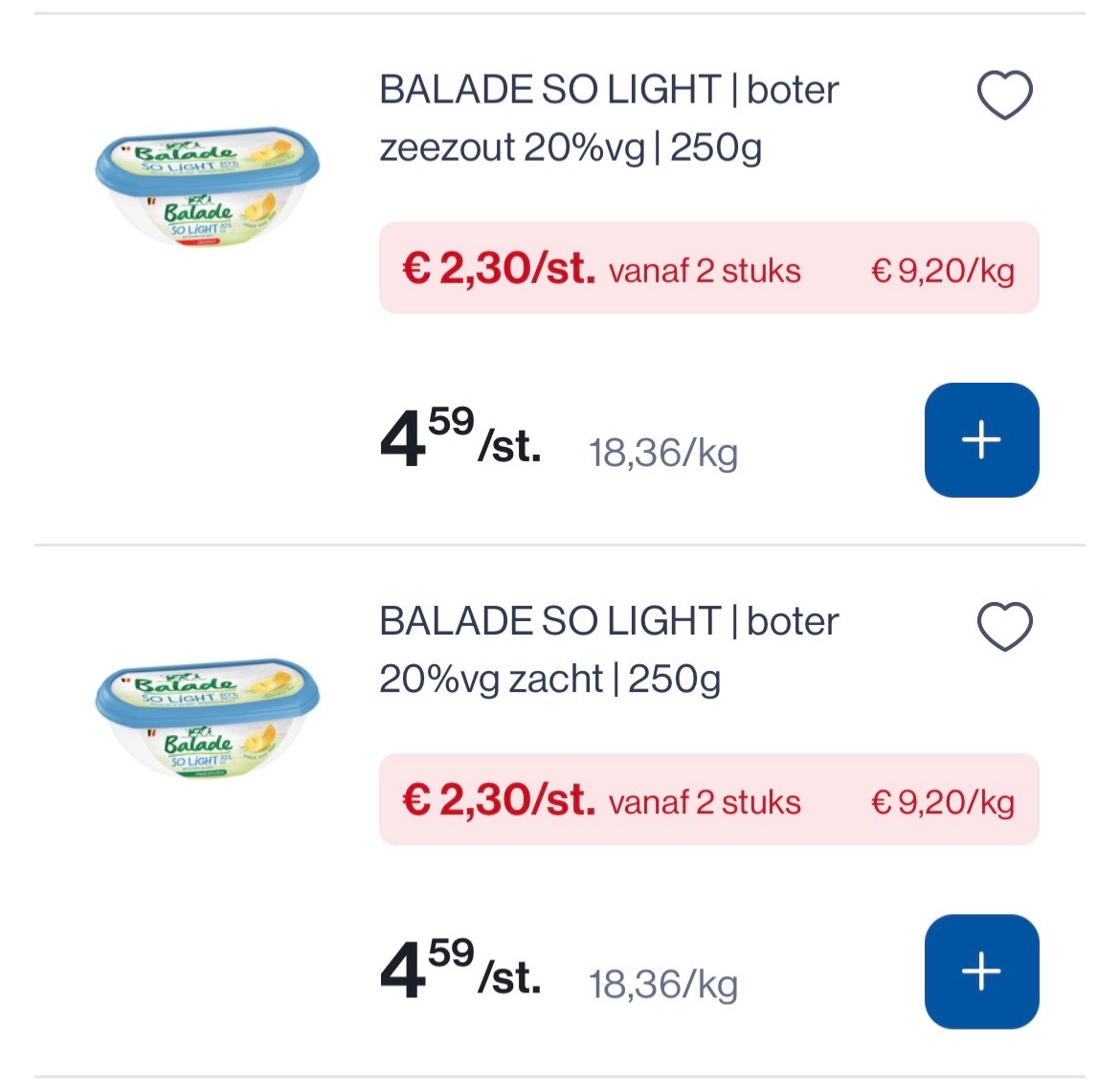Add zacht butter to cart with plus
Image resolution: width=1120 pixels, height=1092 pixels.
981,971
